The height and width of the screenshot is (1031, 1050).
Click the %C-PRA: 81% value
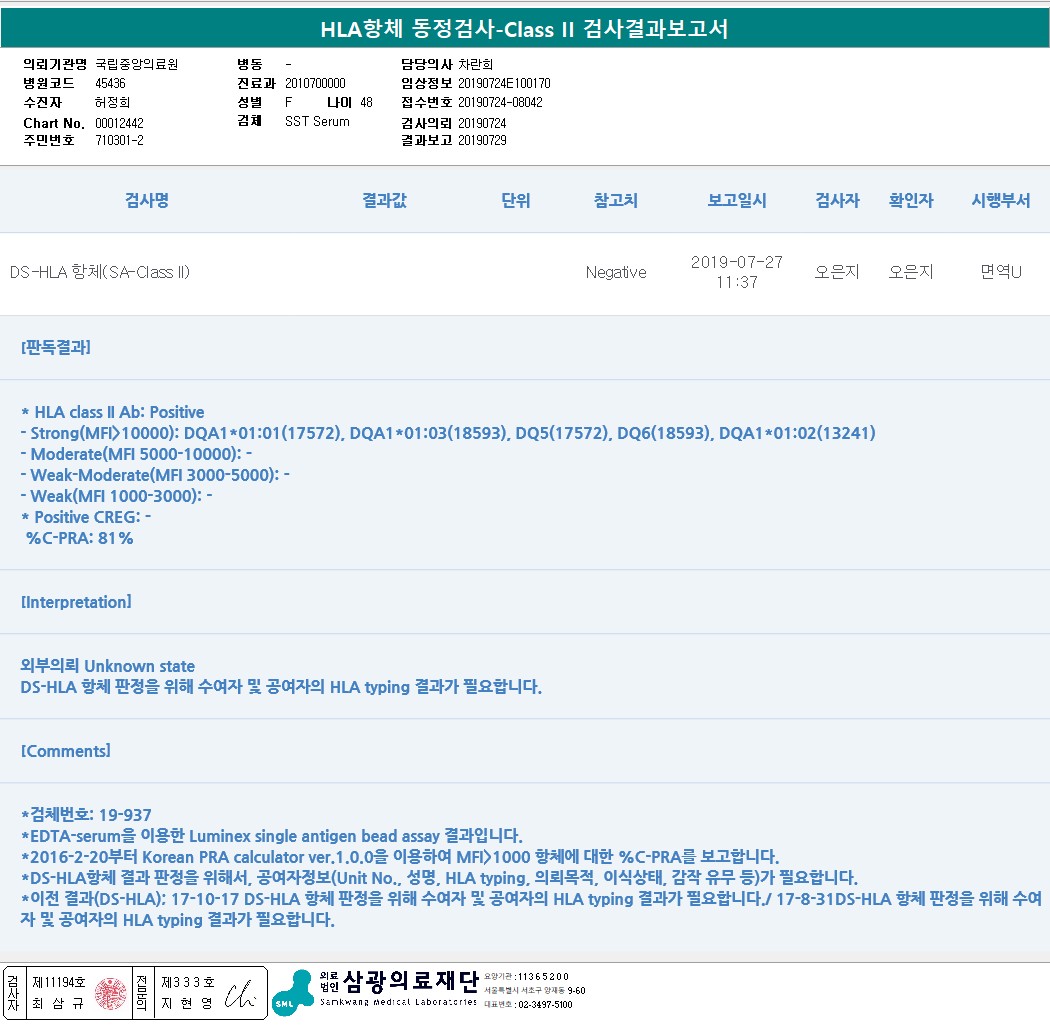click(79, 538)
